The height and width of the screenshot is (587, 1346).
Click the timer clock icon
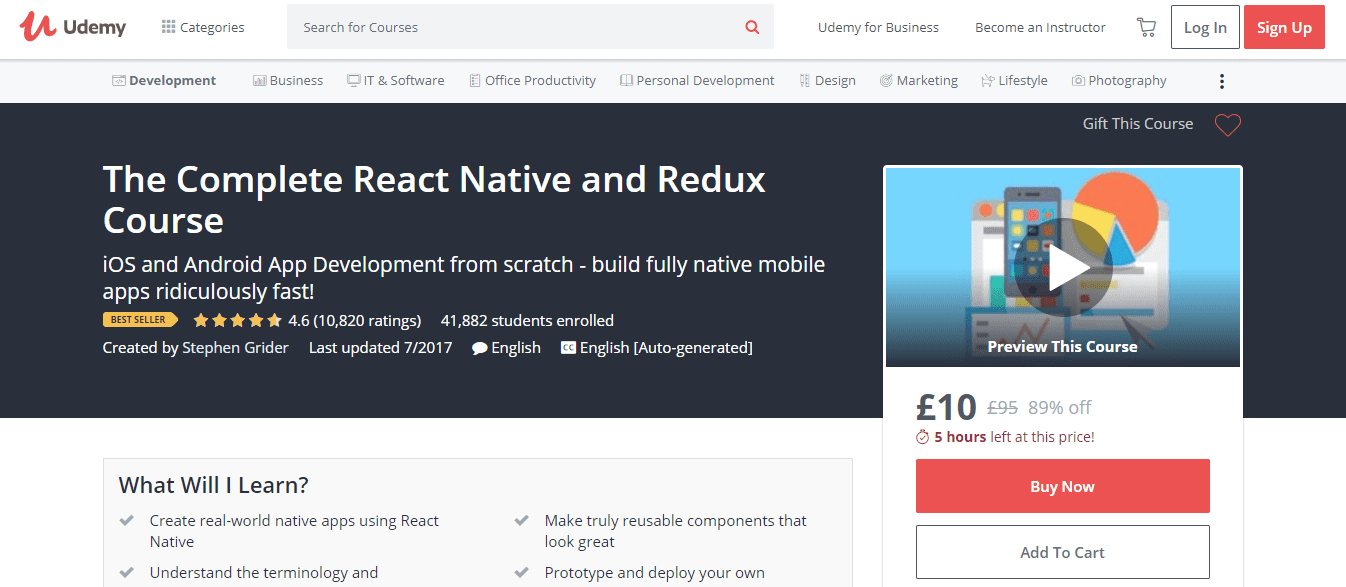pos(923,437)
